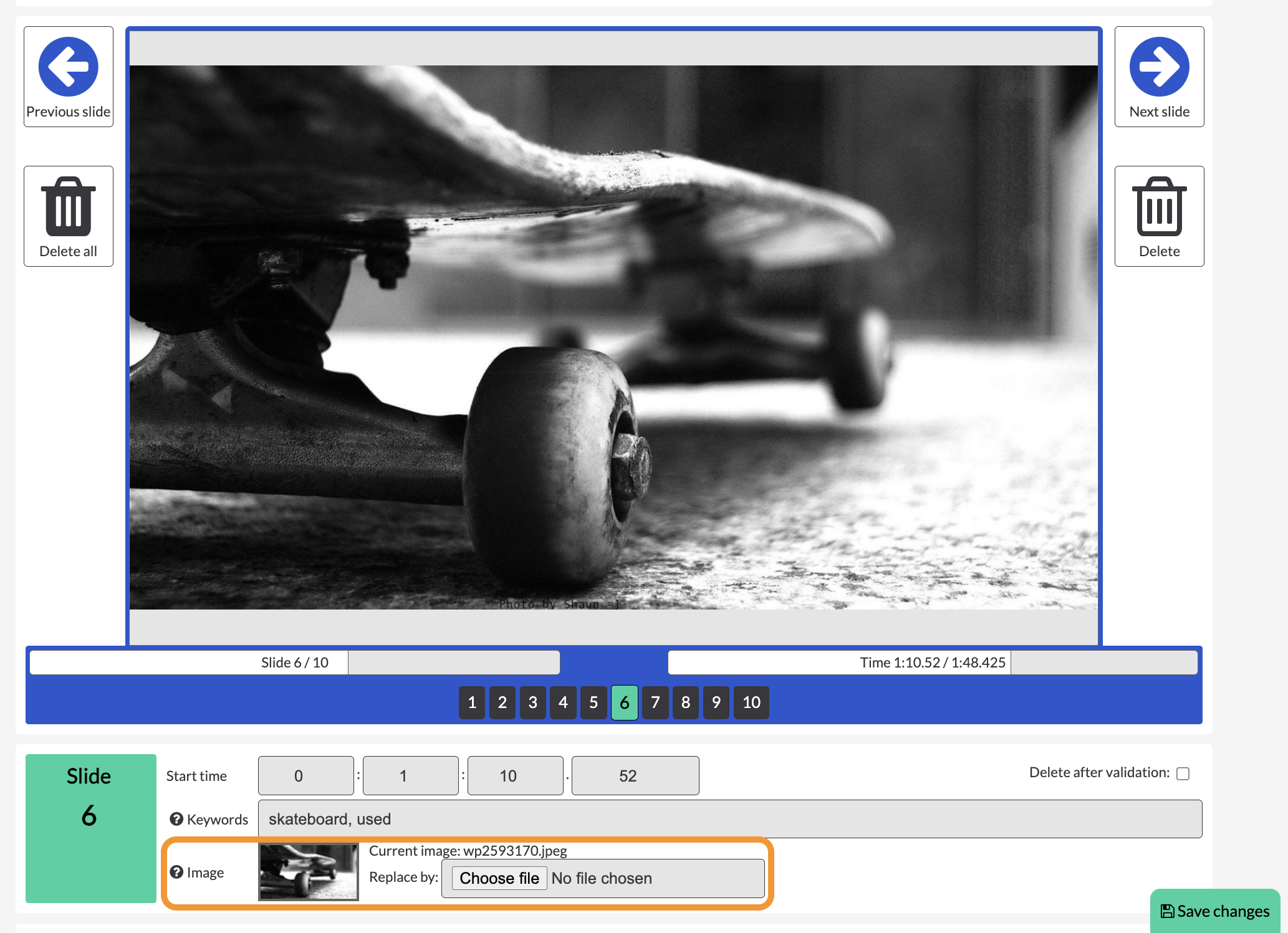Viewport: 1288px width, 933px height.
Task: Click the Current image: wp2593170.jpeg text
Action: [x=468, y=851]
